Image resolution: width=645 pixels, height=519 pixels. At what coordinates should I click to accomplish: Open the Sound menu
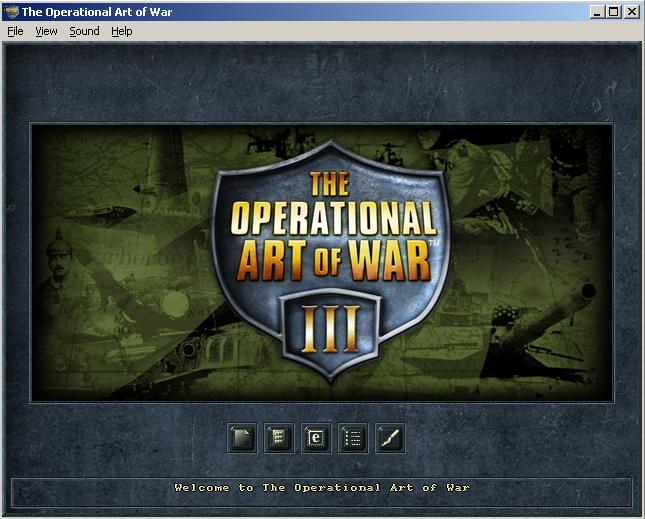click(84, 31)
